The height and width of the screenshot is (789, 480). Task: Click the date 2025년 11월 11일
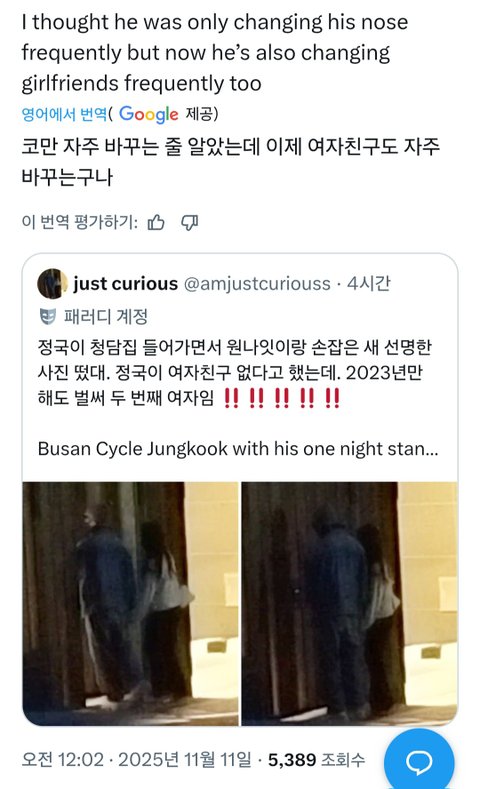pos(184,760)
